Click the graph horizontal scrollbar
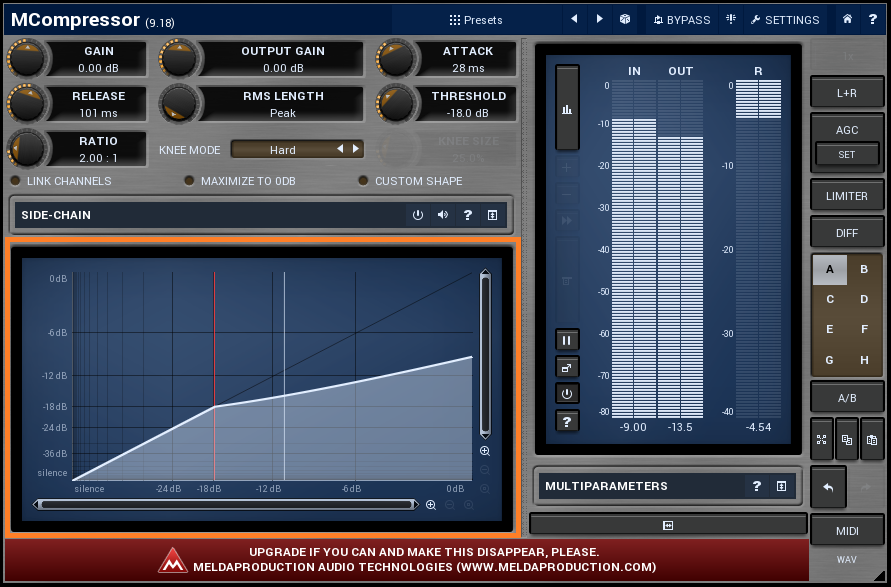Viewport: 891px width, 587px height. [226, 505]
